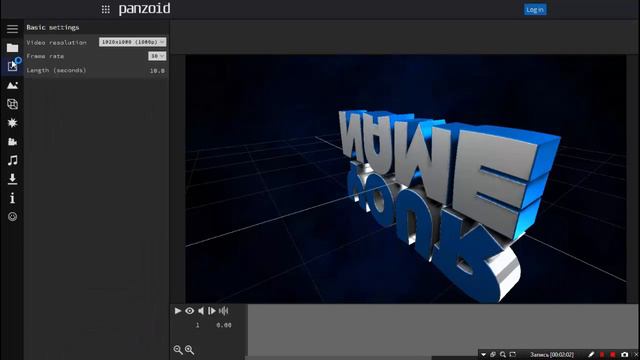Image resolution: width=640 pixels, height=360 pixels.
Task: Click the panzoid logo link
Action: click(144, 9)
